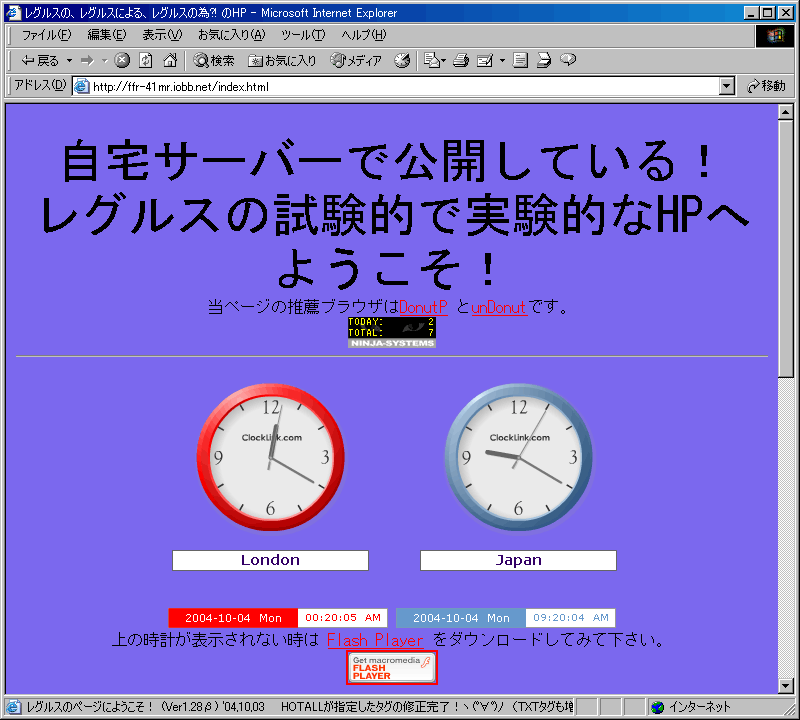
Task: Open the Favorites (お気に入り) toolbar button
Action: click(x=282, y=61)
